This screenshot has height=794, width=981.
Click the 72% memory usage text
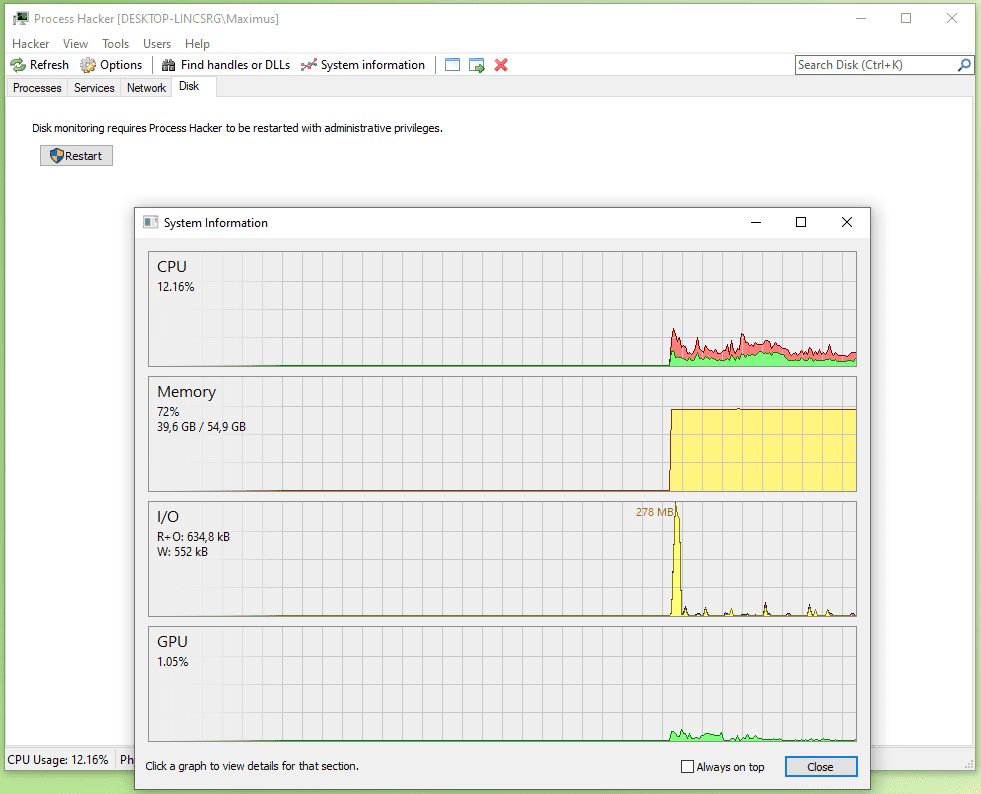point(168,412)
